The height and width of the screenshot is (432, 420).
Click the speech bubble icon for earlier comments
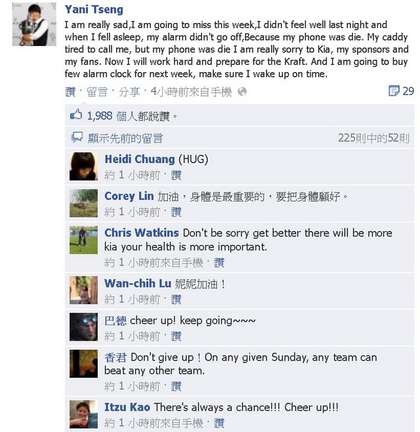pyautogui.click(x=77, y=137)
